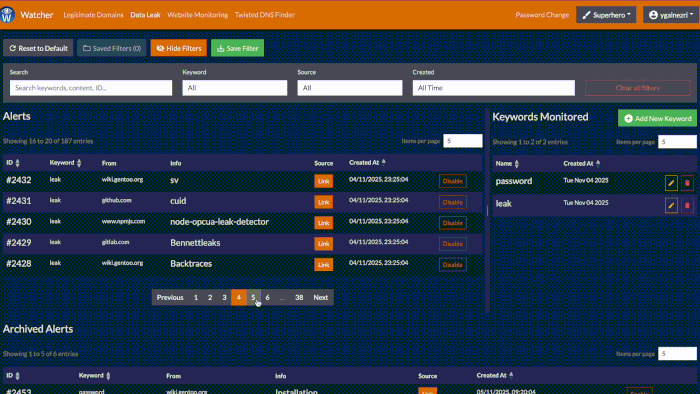Screen dimensions: 700x394
Task: Sort Alerts by Keyword column arrows
Action: tap(79, 163)
